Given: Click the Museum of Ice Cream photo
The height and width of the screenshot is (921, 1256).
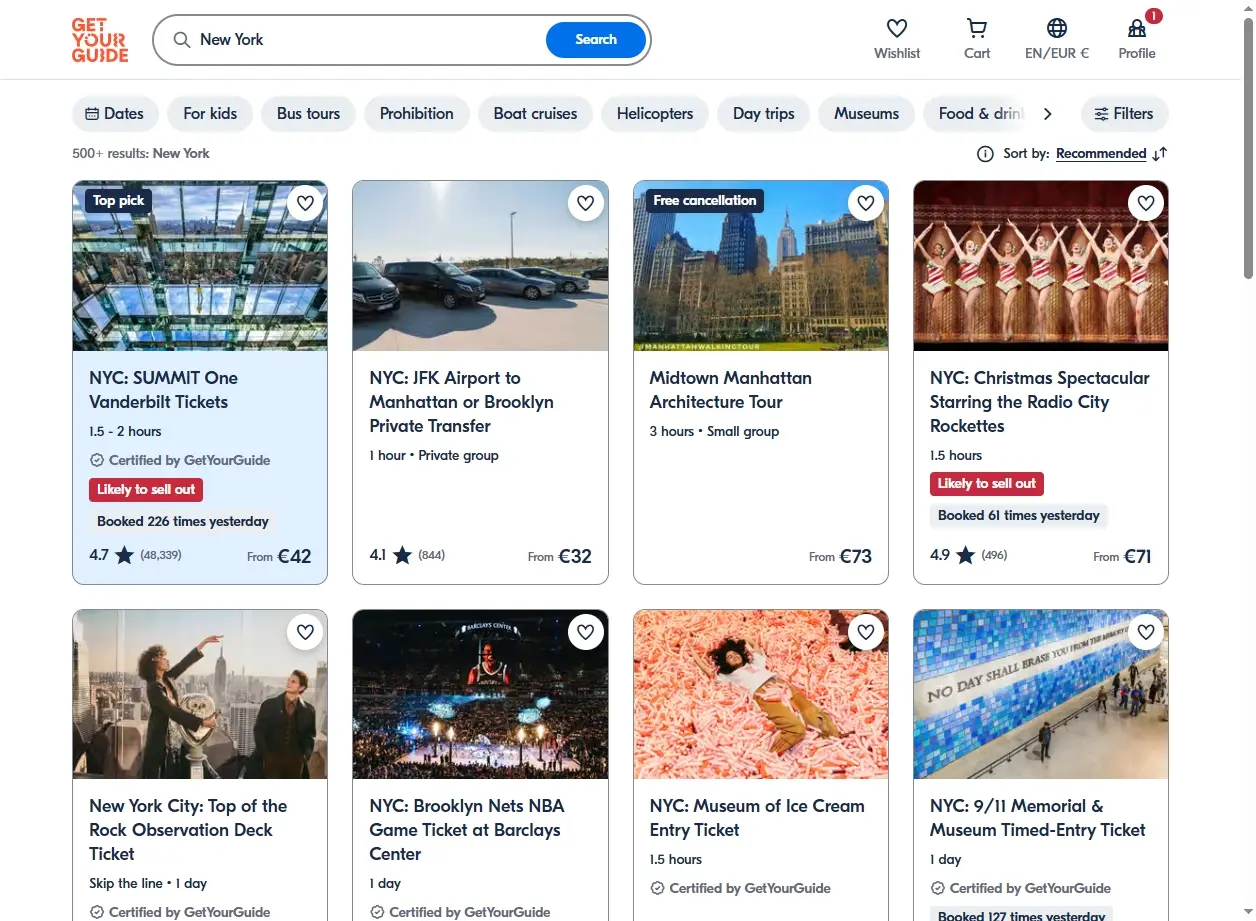Looking at the screenshot, I should point(761,694).
